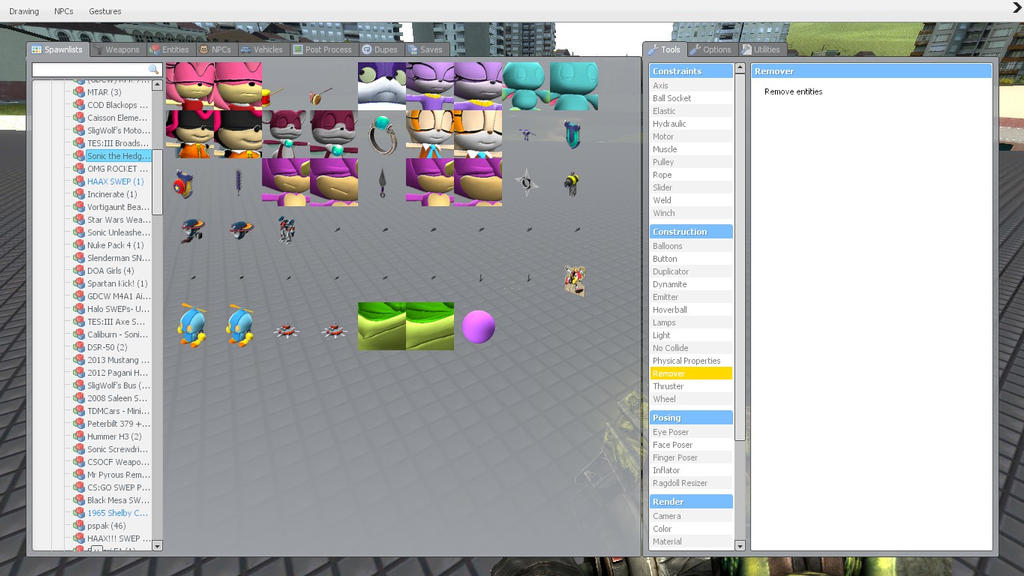Select pspak (46) tree entry
Viewport: 1024px width, 576px height.
click(x=106, y=526)
